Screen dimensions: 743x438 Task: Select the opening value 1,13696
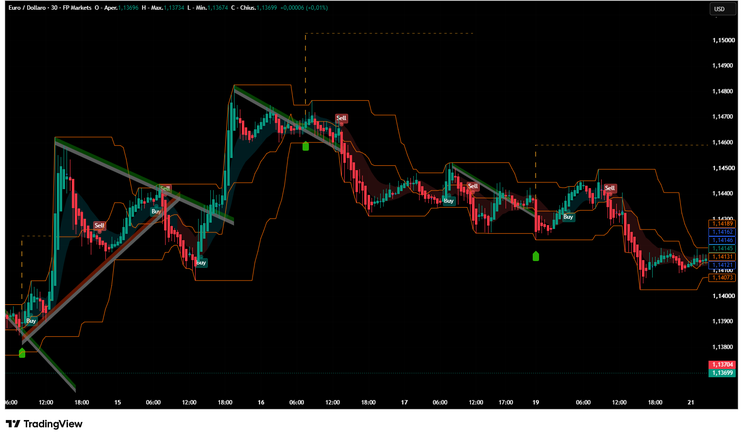pyautogui.click(x=128, y=8)
